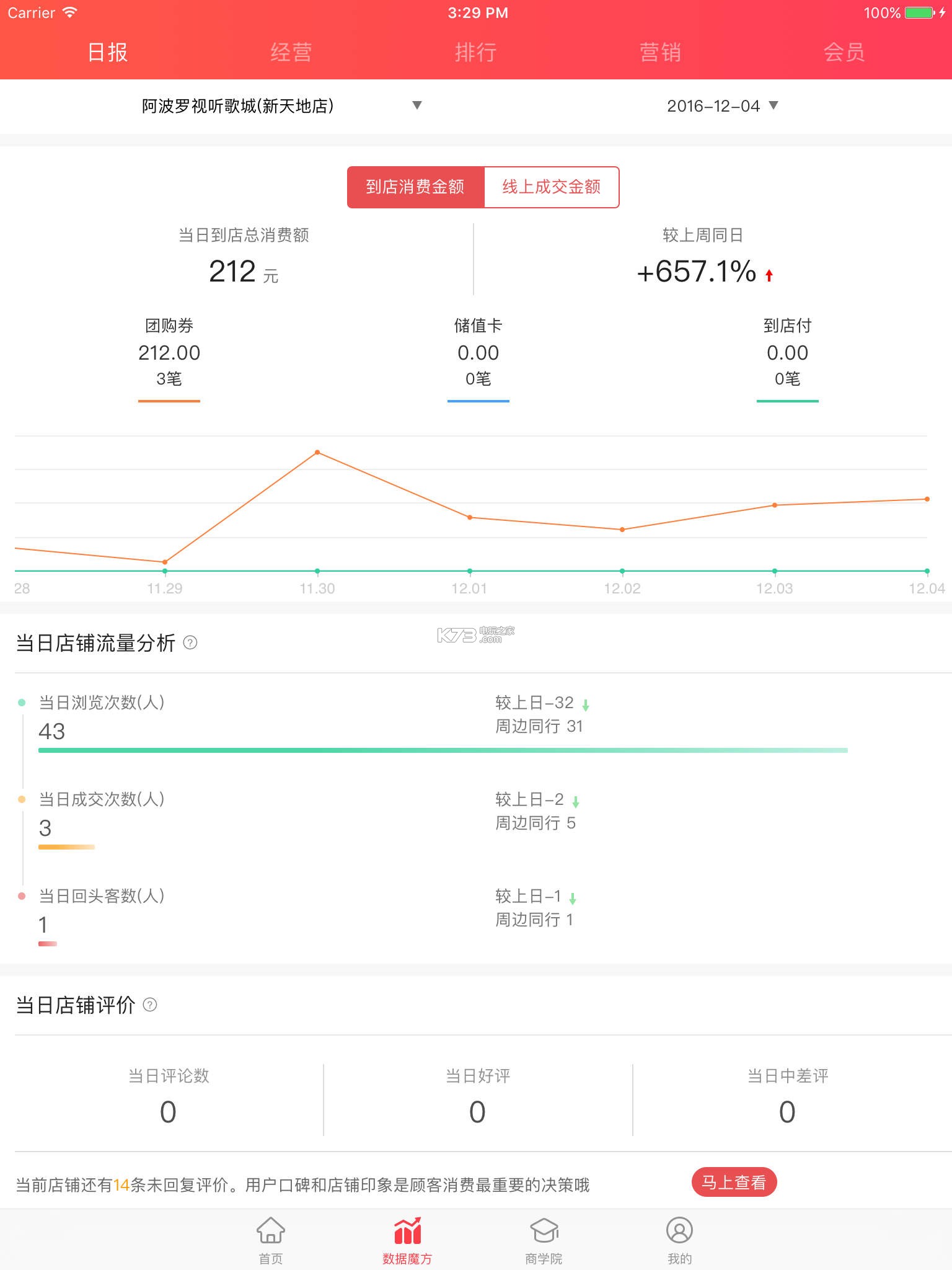Tap the 周边同行 31 comparison text
The width and height of the screenshot is (952, 1270).
pos(539,726)
